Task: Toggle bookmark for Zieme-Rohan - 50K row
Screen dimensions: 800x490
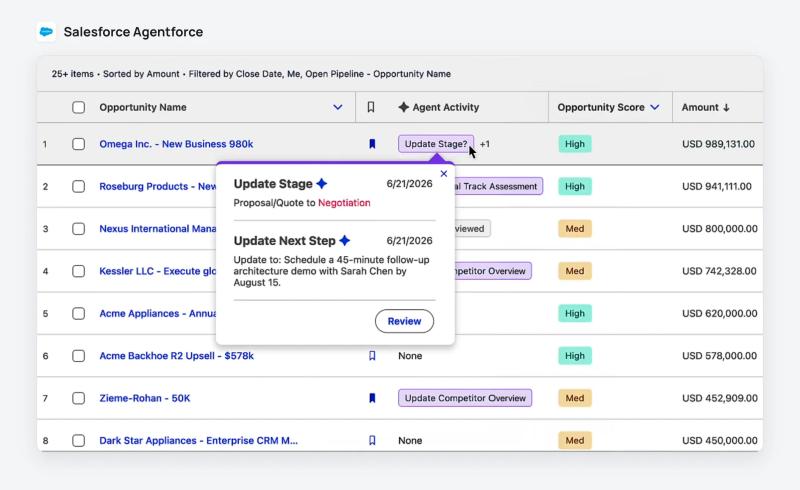Action: (372, 398)
